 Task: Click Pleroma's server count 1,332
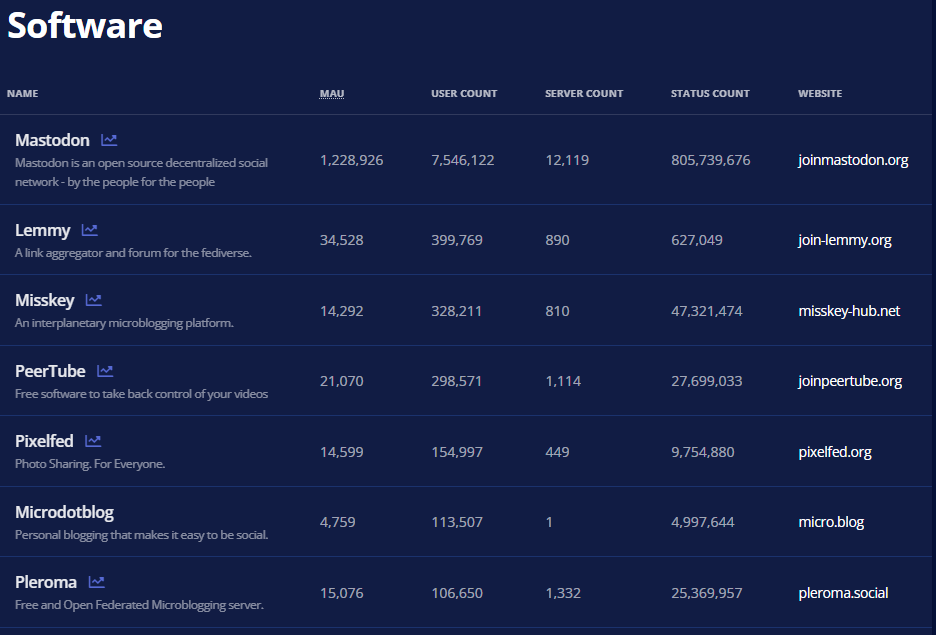pos(563,593)
